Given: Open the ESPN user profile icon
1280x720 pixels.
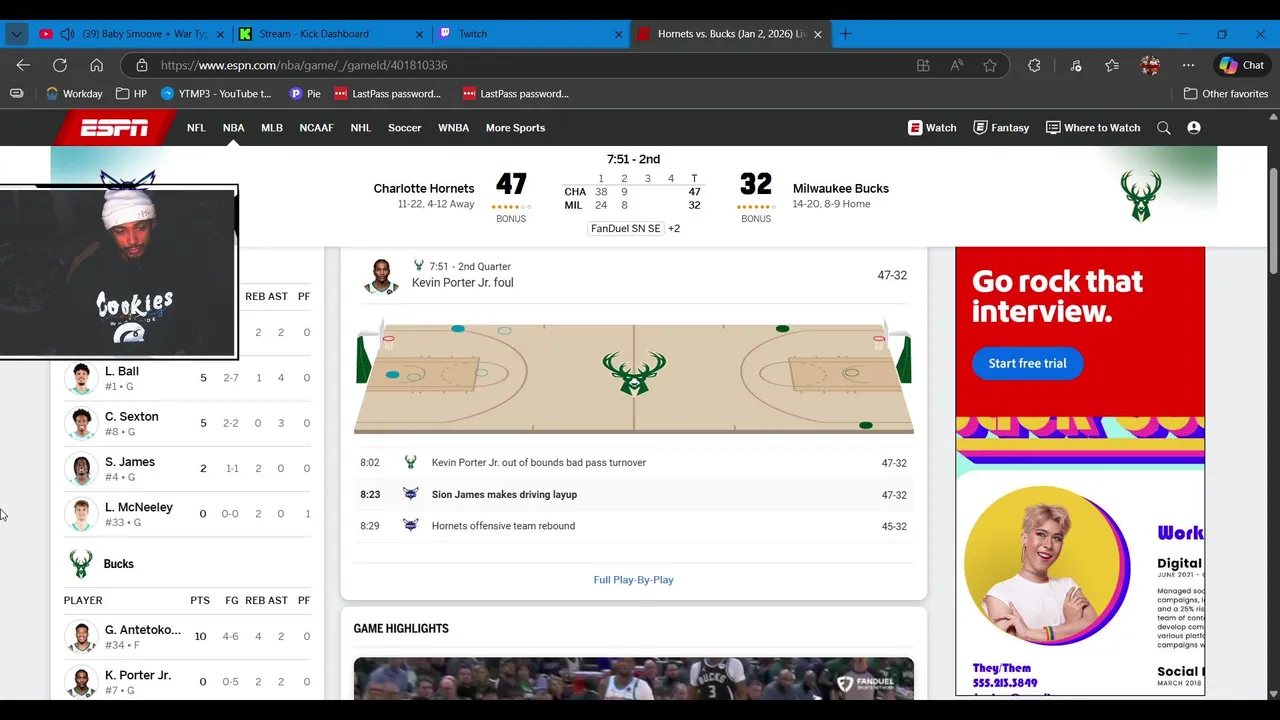Looking at the screenshot, I should (1193, 128).
